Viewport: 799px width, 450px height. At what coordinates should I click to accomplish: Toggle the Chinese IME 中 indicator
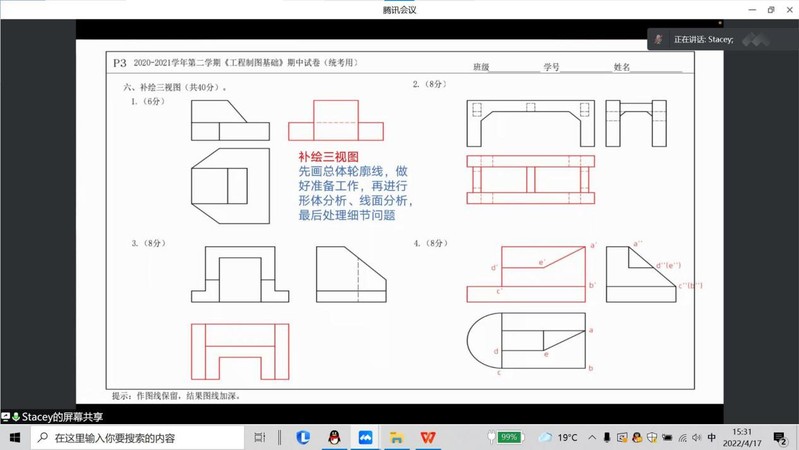[x=711, y=438]
